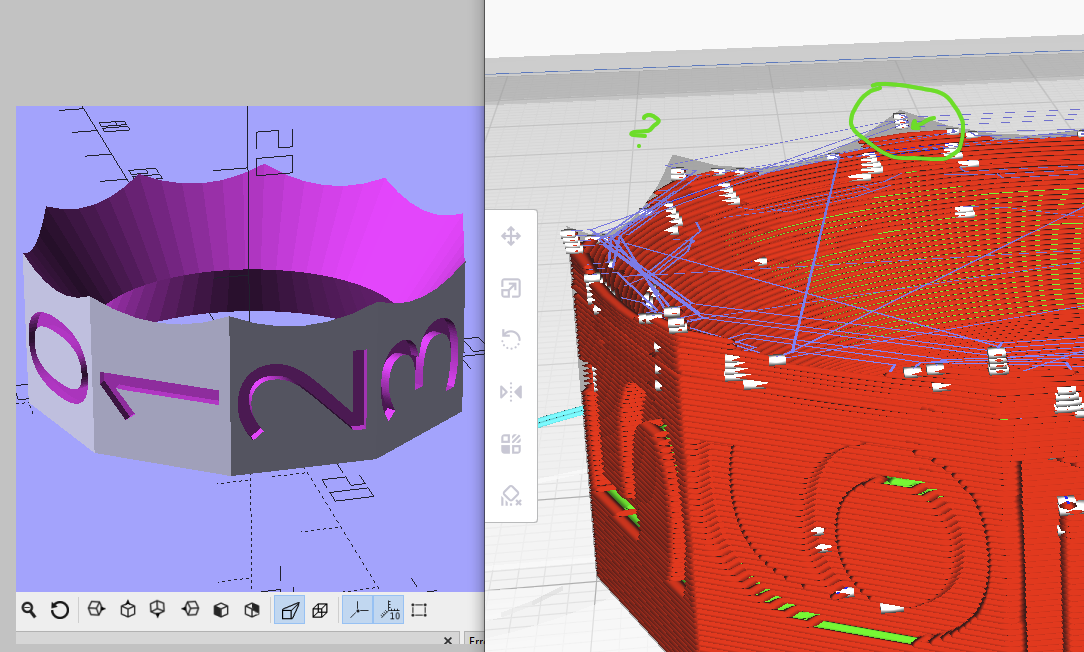
Task: Switch OpenSCAD to Left view cube
Action: click(190, 609)
